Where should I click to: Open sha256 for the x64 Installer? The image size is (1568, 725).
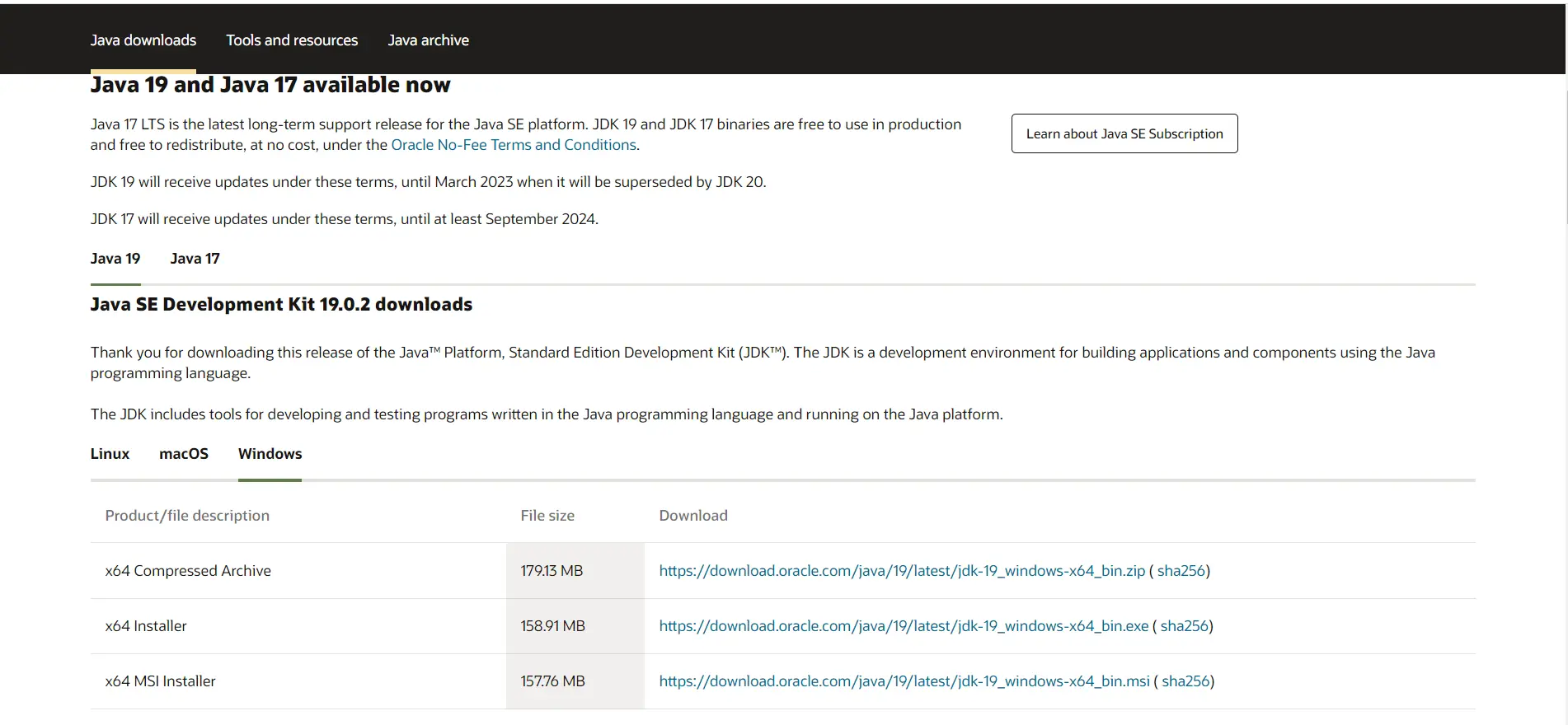coord(1184,626)
